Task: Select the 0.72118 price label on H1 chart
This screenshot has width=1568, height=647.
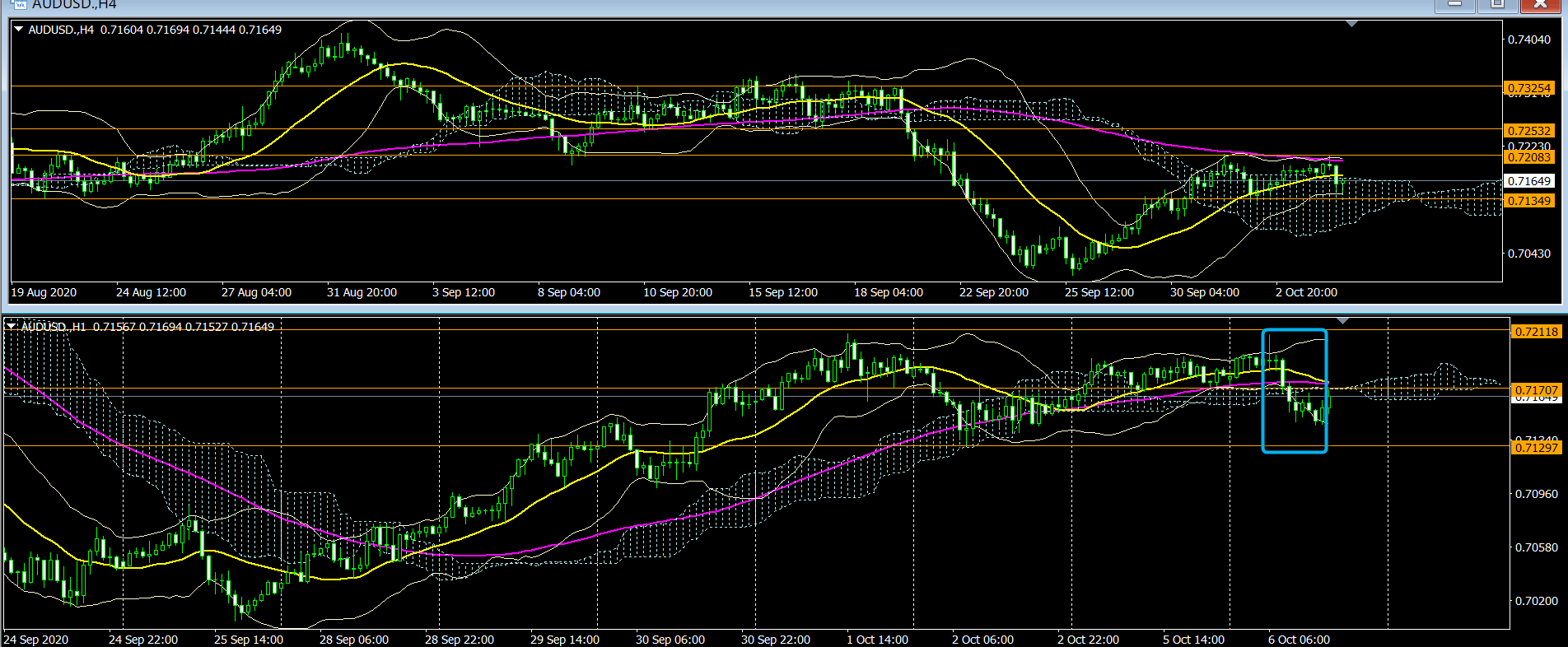Action: pos(1537,332)
